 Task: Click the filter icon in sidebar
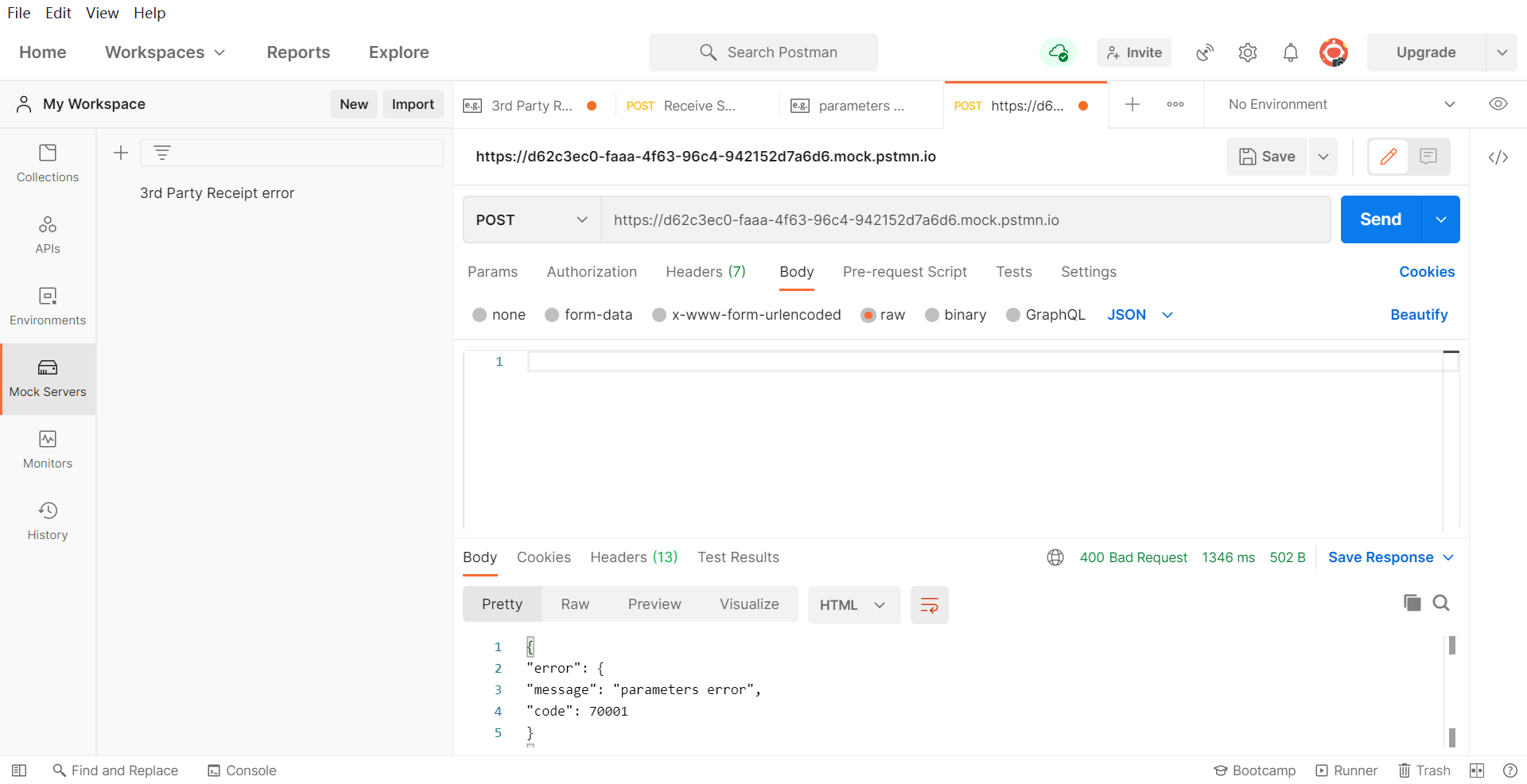click(162, 153)
